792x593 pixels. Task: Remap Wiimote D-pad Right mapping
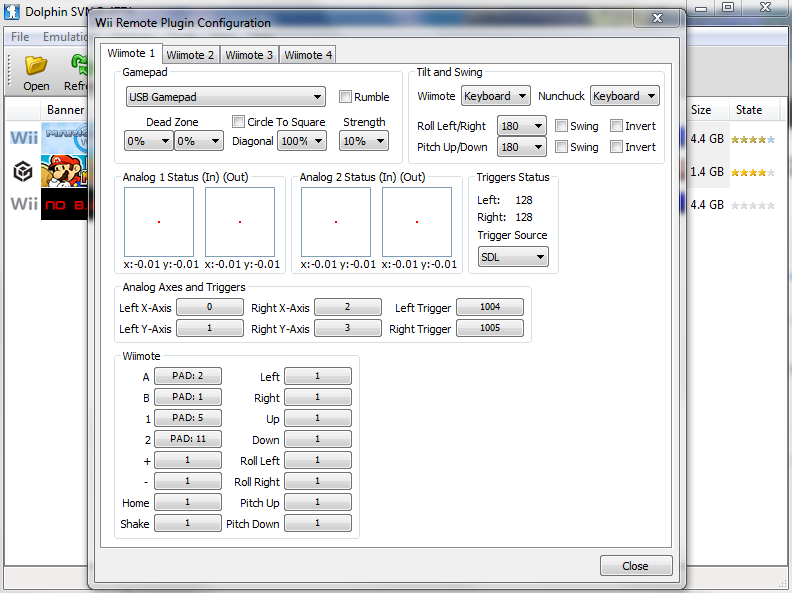tap(318, 397)
